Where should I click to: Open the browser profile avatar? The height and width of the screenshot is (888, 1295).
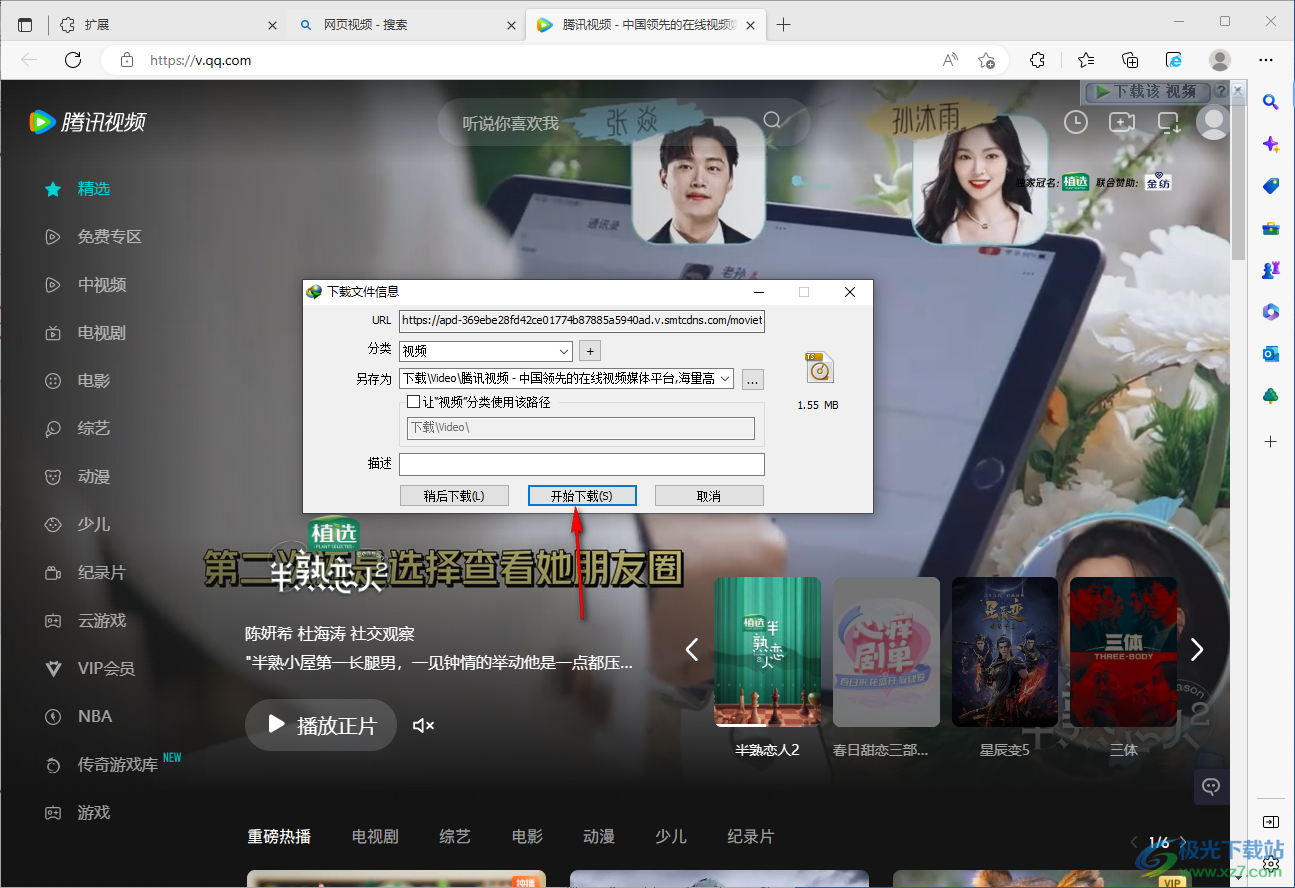(1220, 60)
